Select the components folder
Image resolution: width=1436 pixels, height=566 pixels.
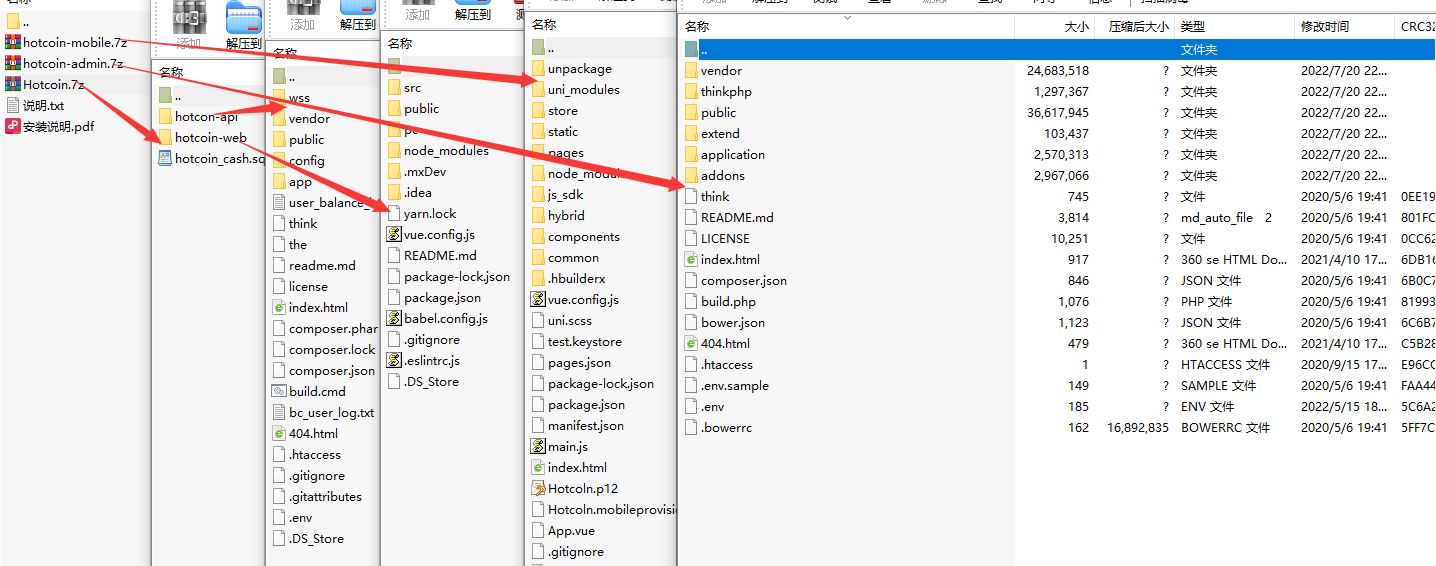[576, 236]
